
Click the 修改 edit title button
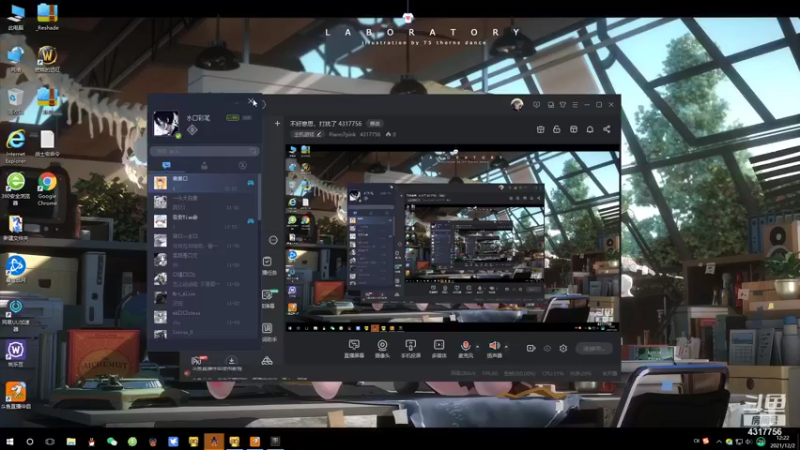click(375, 123)
